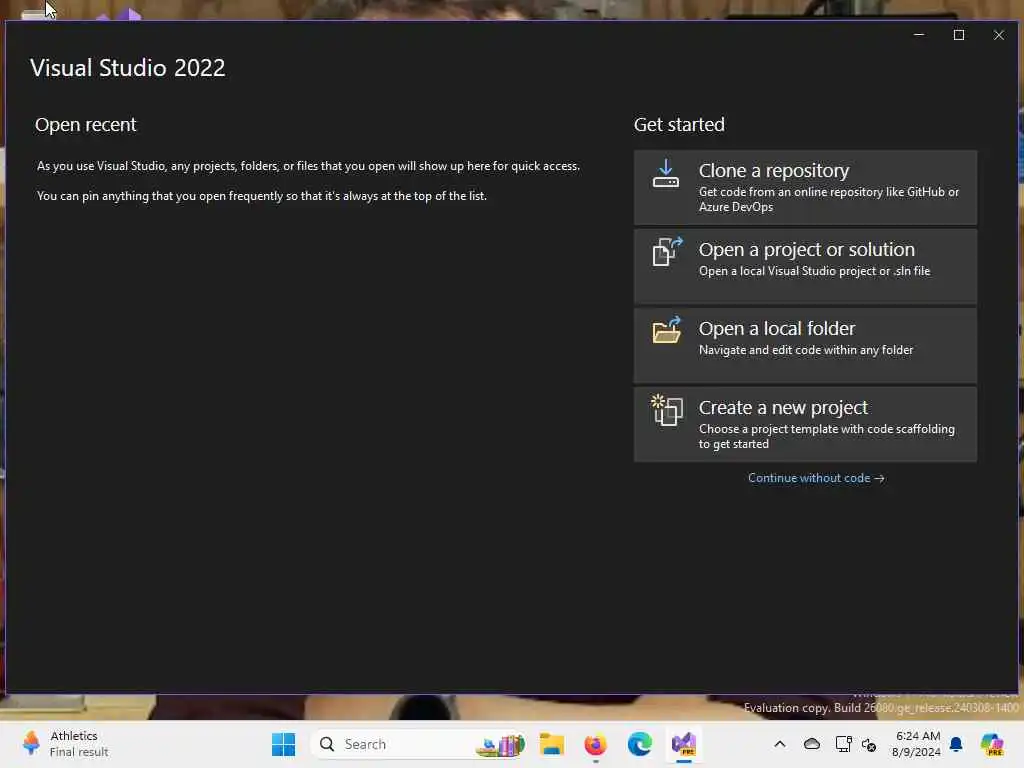The height and width of the screenshot is (768, 1024).
Task: Launch Microsoft Edge from the taskbar
Action: click(x=639, y=744)
